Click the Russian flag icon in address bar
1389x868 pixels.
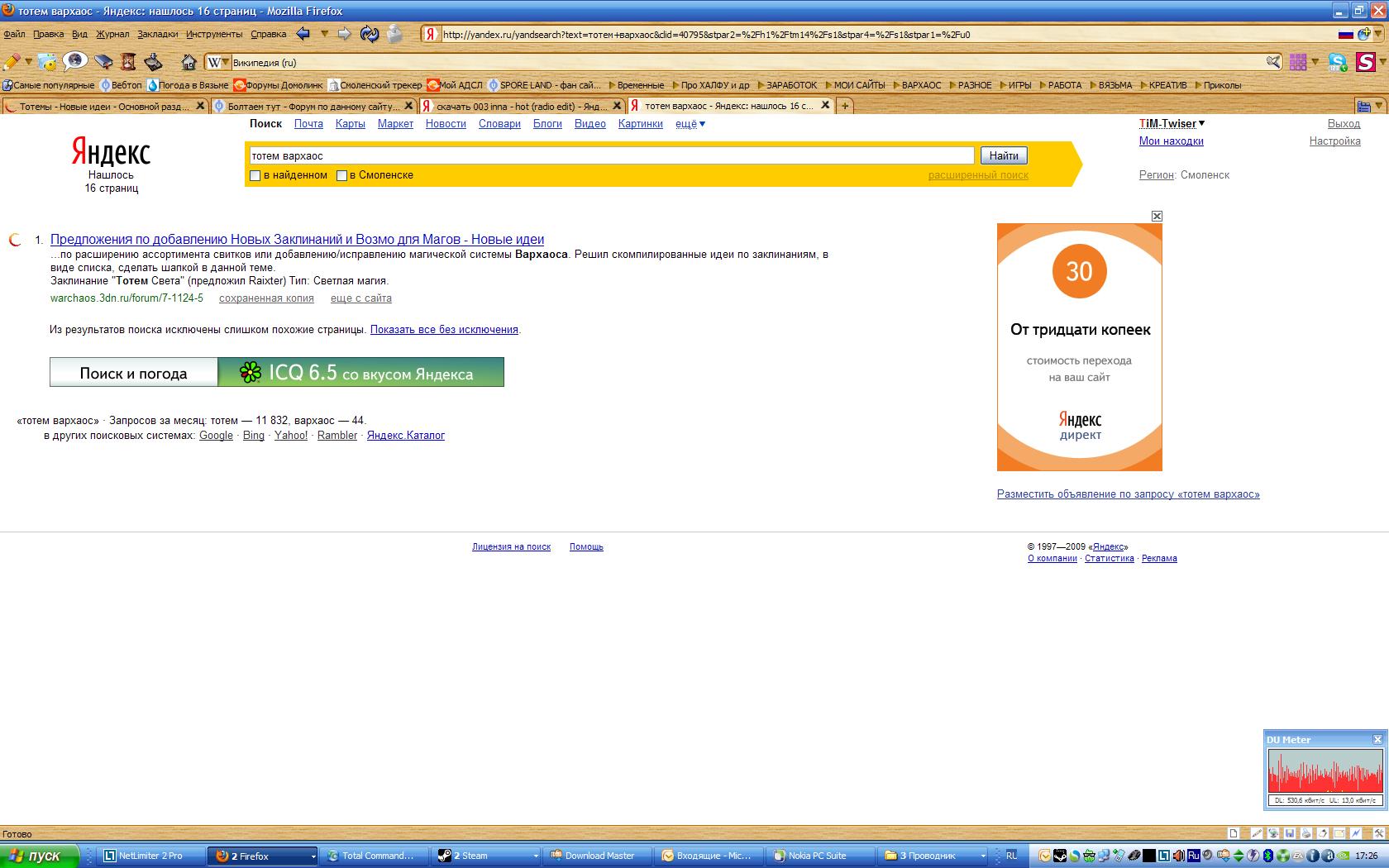click(1345, 35)
